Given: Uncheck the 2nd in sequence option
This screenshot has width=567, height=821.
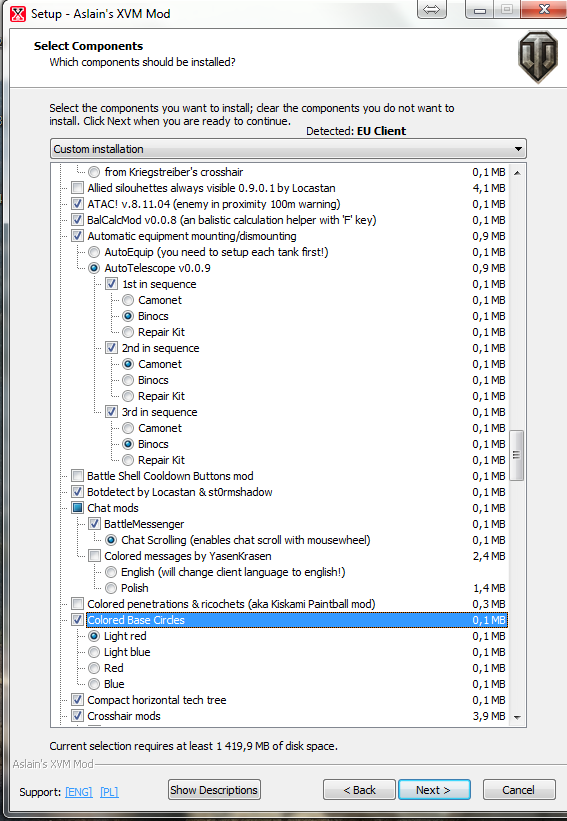Looking at the screenshot, I should tap(111, 348).
